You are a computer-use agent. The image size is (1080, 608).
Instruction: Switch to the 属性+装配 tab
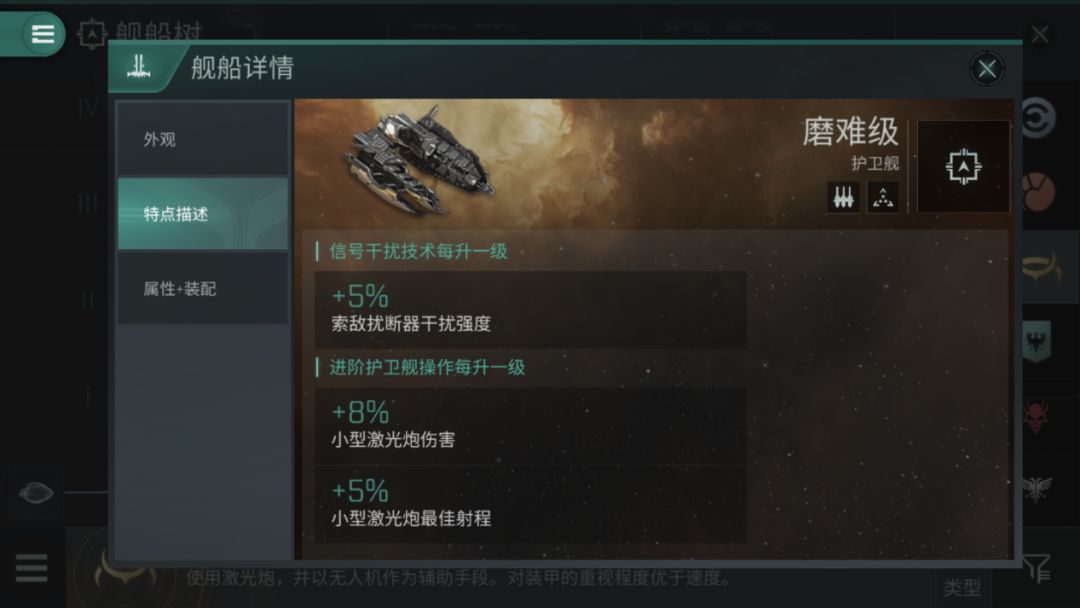[x=202, y=289]
